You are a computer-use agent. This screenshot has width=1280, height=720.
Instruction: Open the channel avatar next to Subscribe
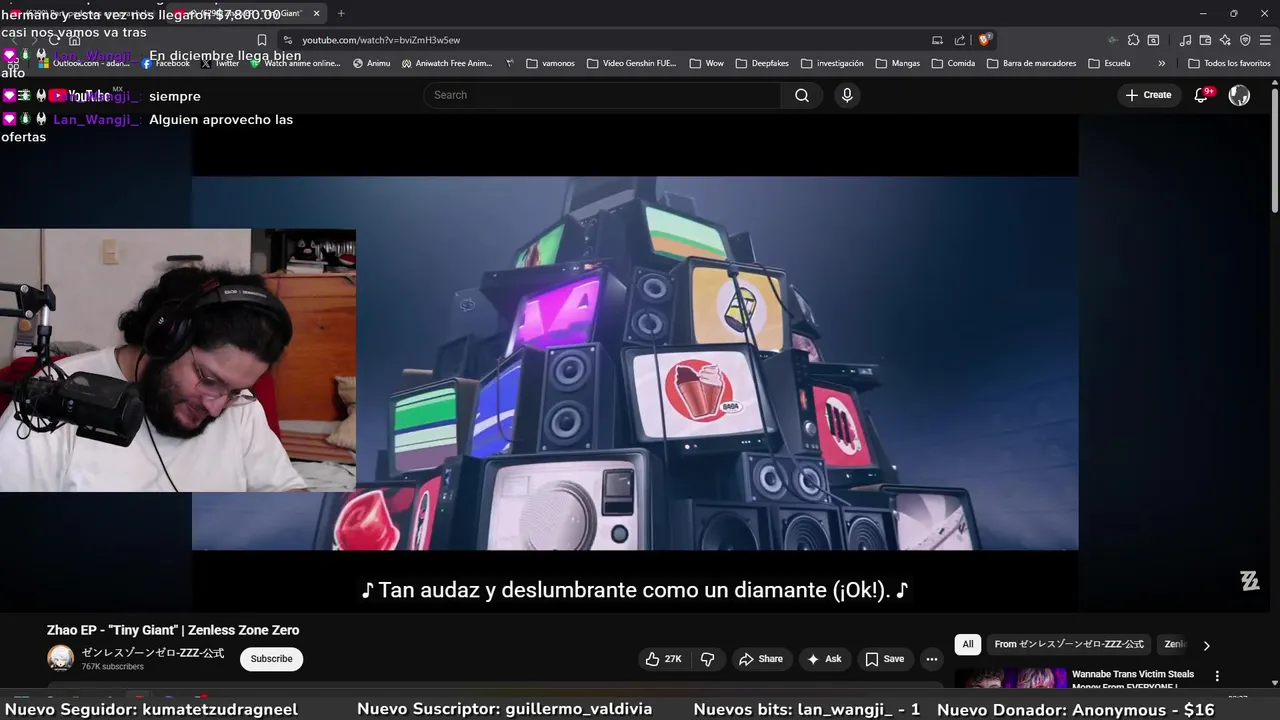pos(61,658)
